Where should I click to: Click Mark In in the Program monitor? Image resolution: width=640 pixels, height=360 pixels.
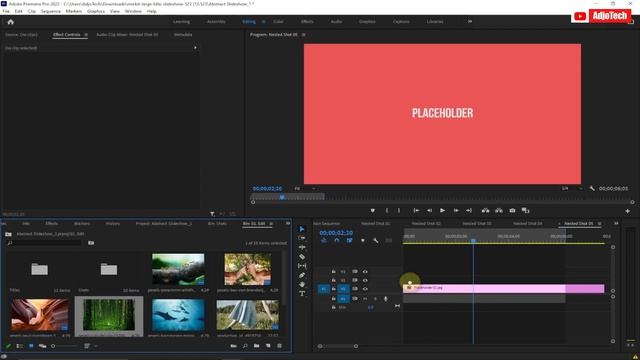click(387, 211)
